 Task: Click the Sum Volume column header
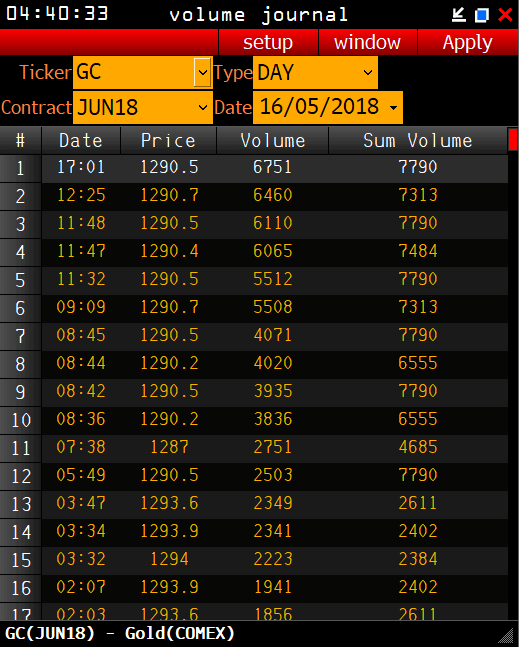[418, 141]
